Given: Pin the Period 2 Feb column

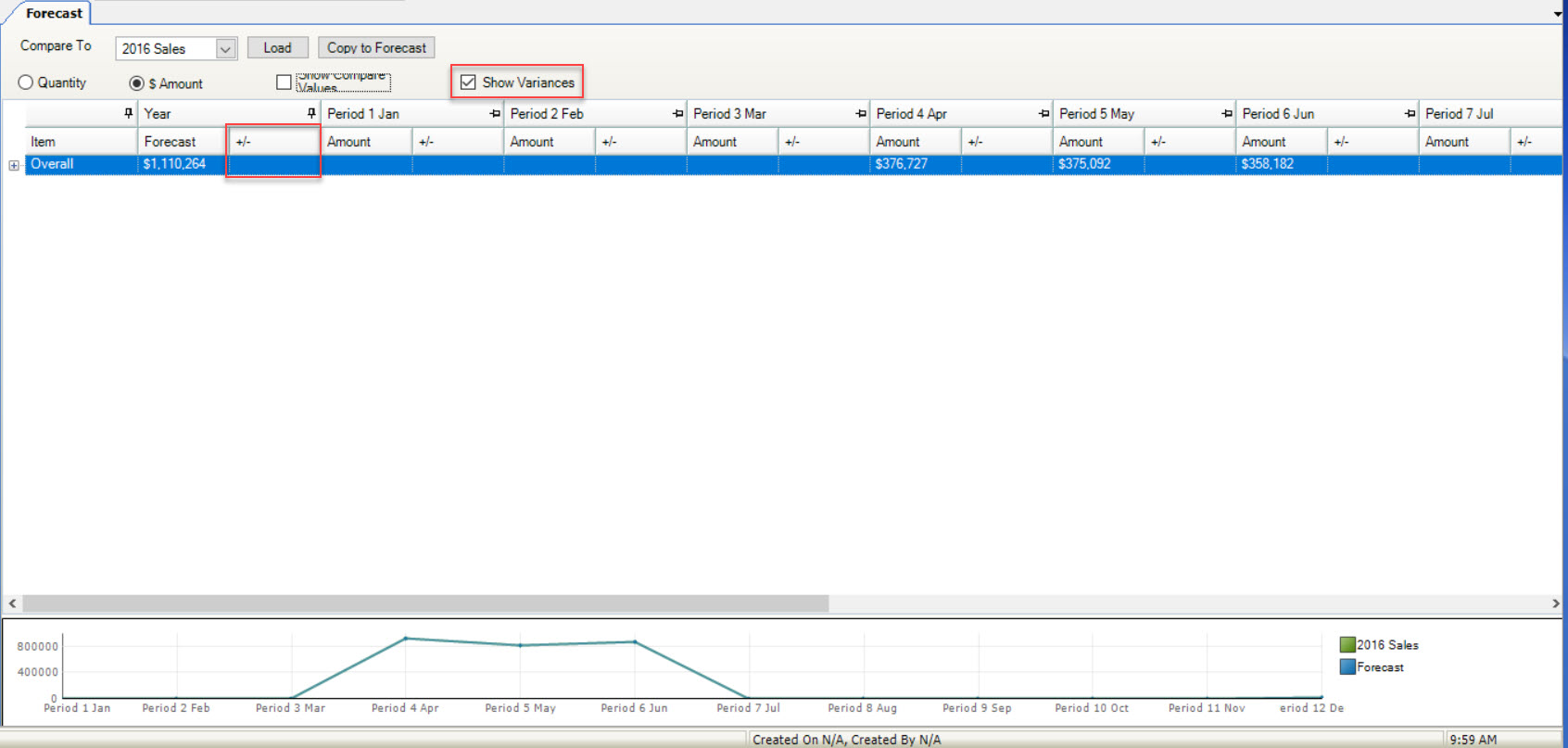Looking at the screenshot, I should click(677, 113).
